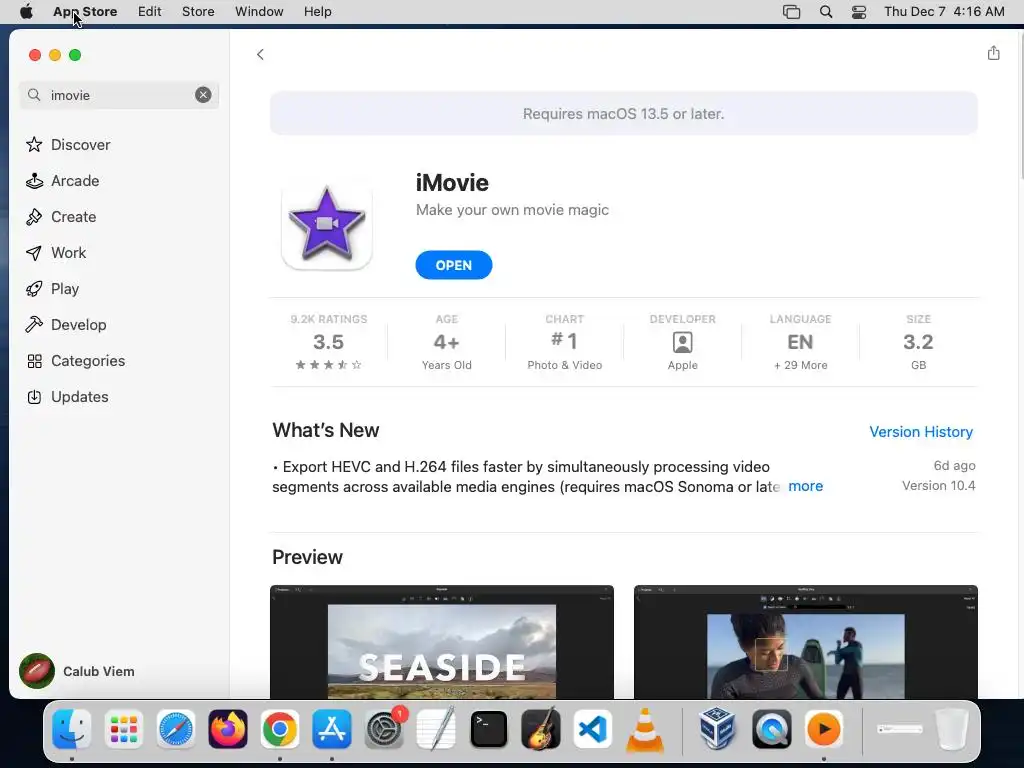The height and width of the screenshot is (768, 1024).
Task: Click the clock showing Thu Dec 7
Action: pyautogui.click(x=944, y=12)
